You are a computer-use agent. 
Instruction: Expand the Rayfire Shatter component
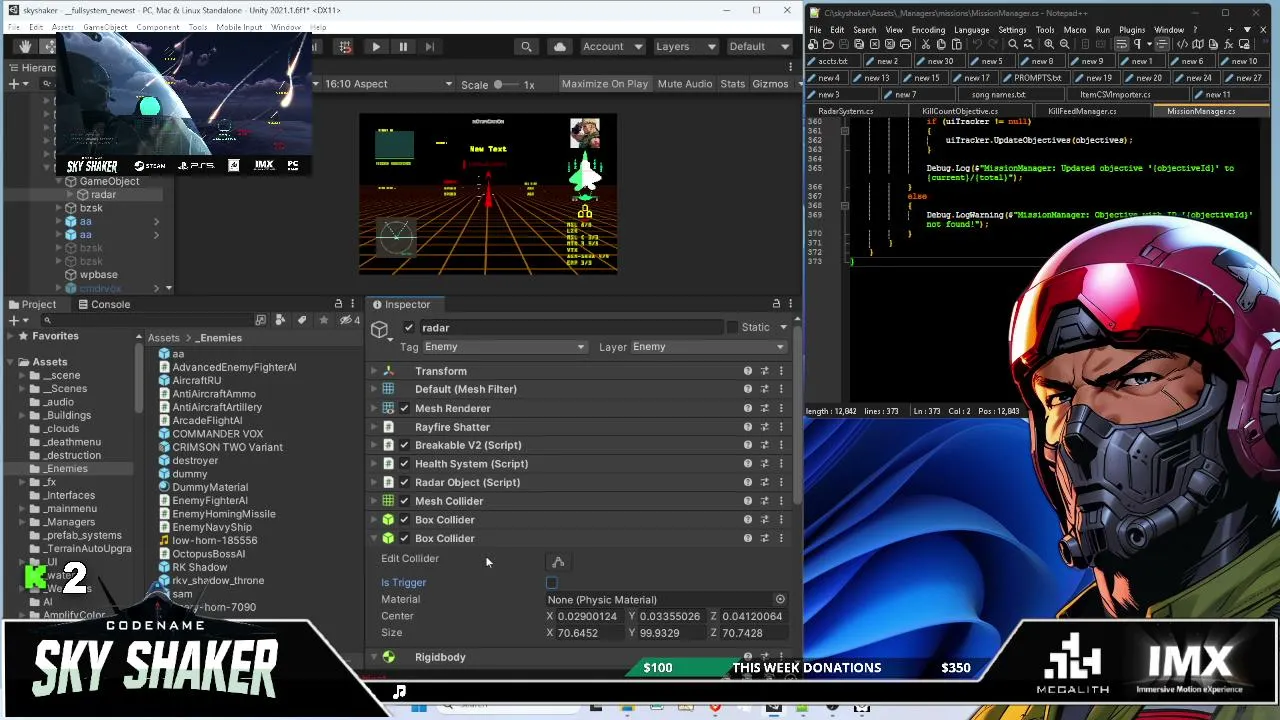(x=374, y=427)
